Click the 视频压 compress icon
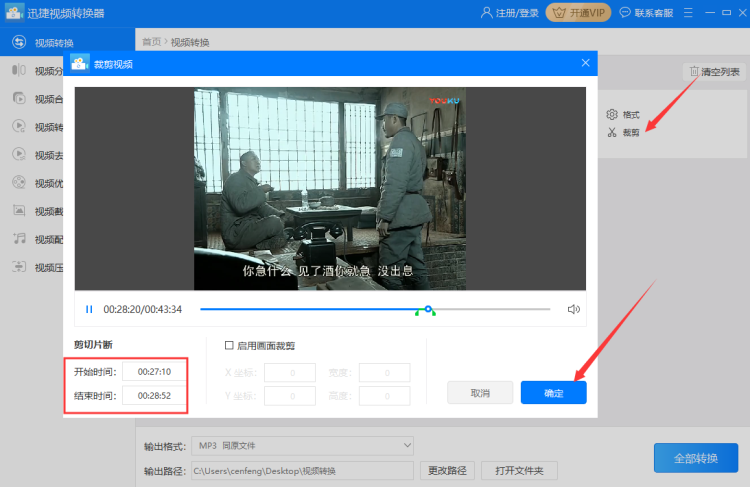Image resolution: width=750 pixels, height=487 pixels. click(19, 266)
